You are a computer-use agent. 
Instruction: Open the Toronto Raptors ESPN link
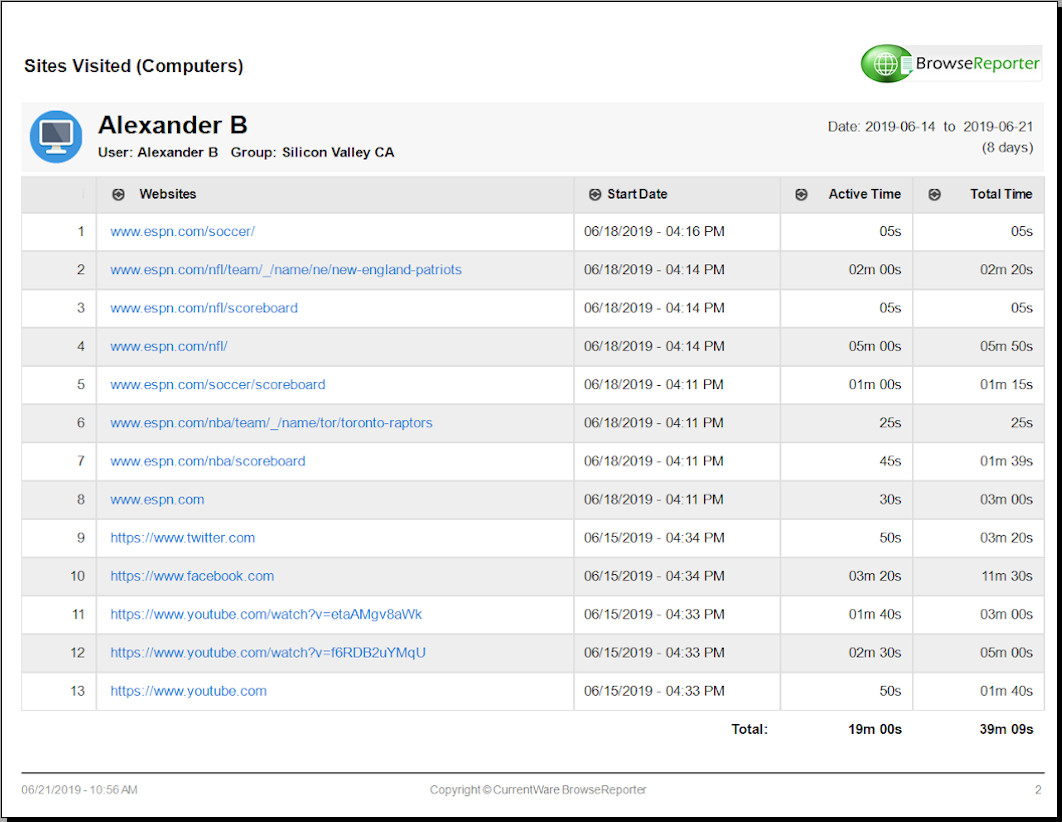coord(271,423)
